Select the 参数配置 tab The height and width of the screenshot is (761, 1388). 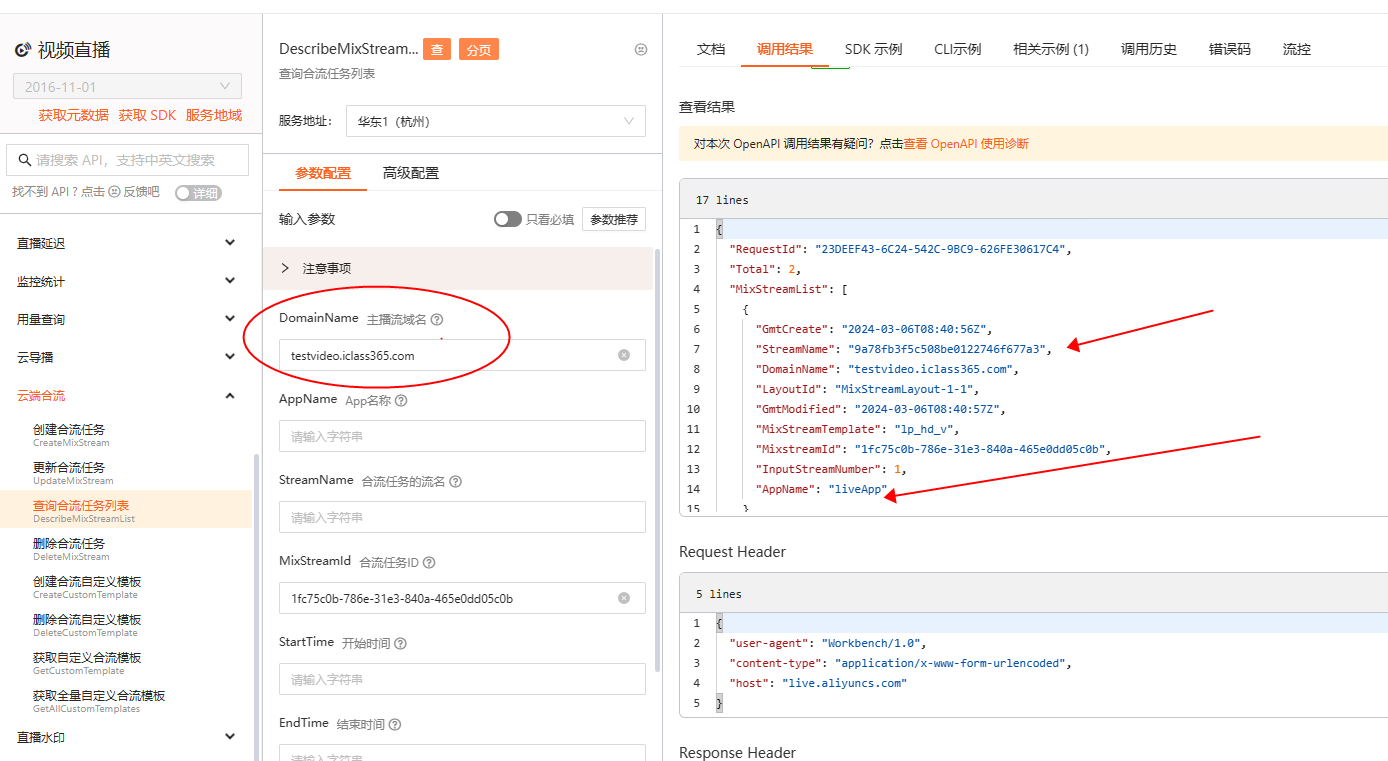[x=323, y=173]
